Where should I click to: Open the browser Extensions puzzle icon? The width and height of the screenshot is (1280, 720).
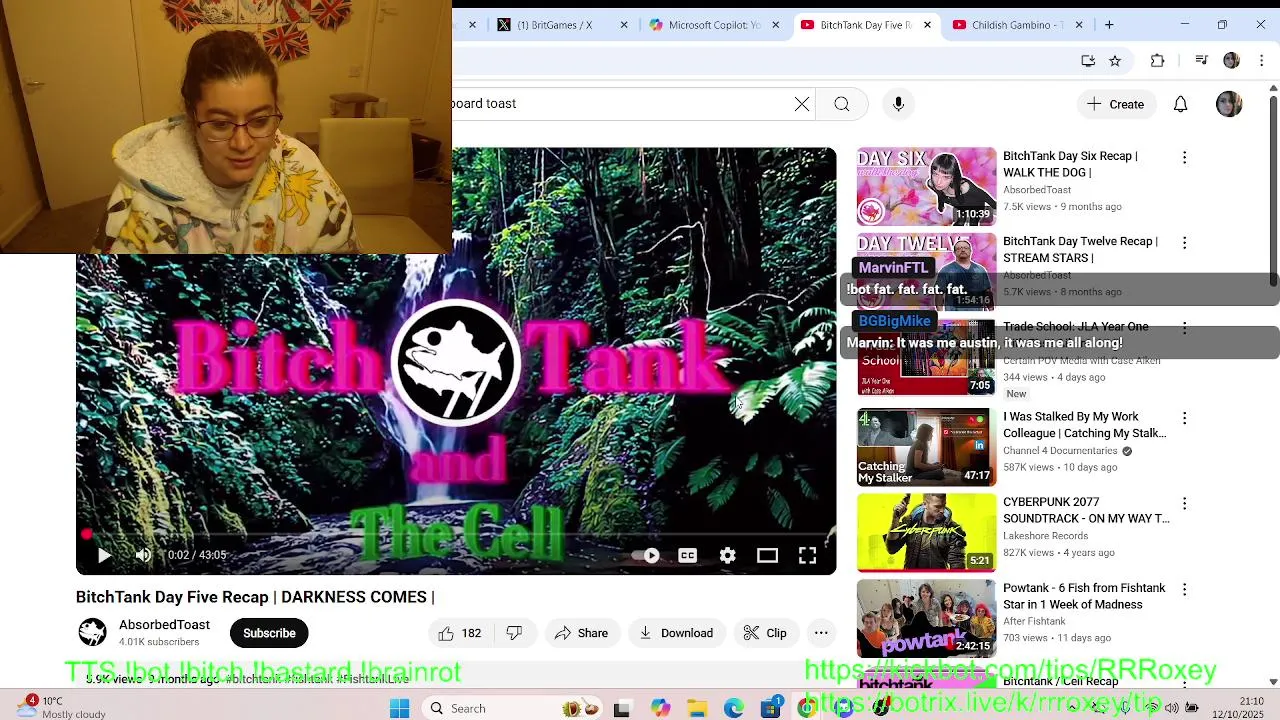pyautogui.click(x=1157, y=61)
